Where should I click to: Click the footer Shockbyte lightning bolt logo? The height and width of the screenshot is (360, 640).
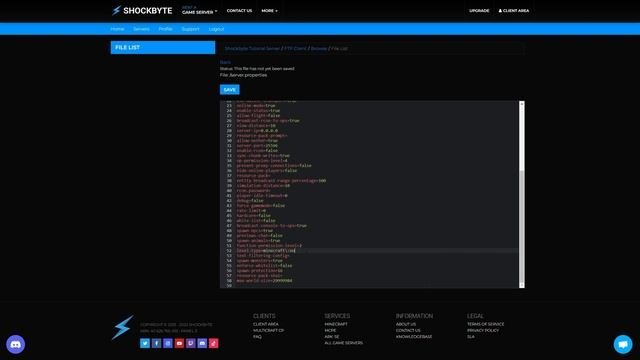(x=122, y=327)
